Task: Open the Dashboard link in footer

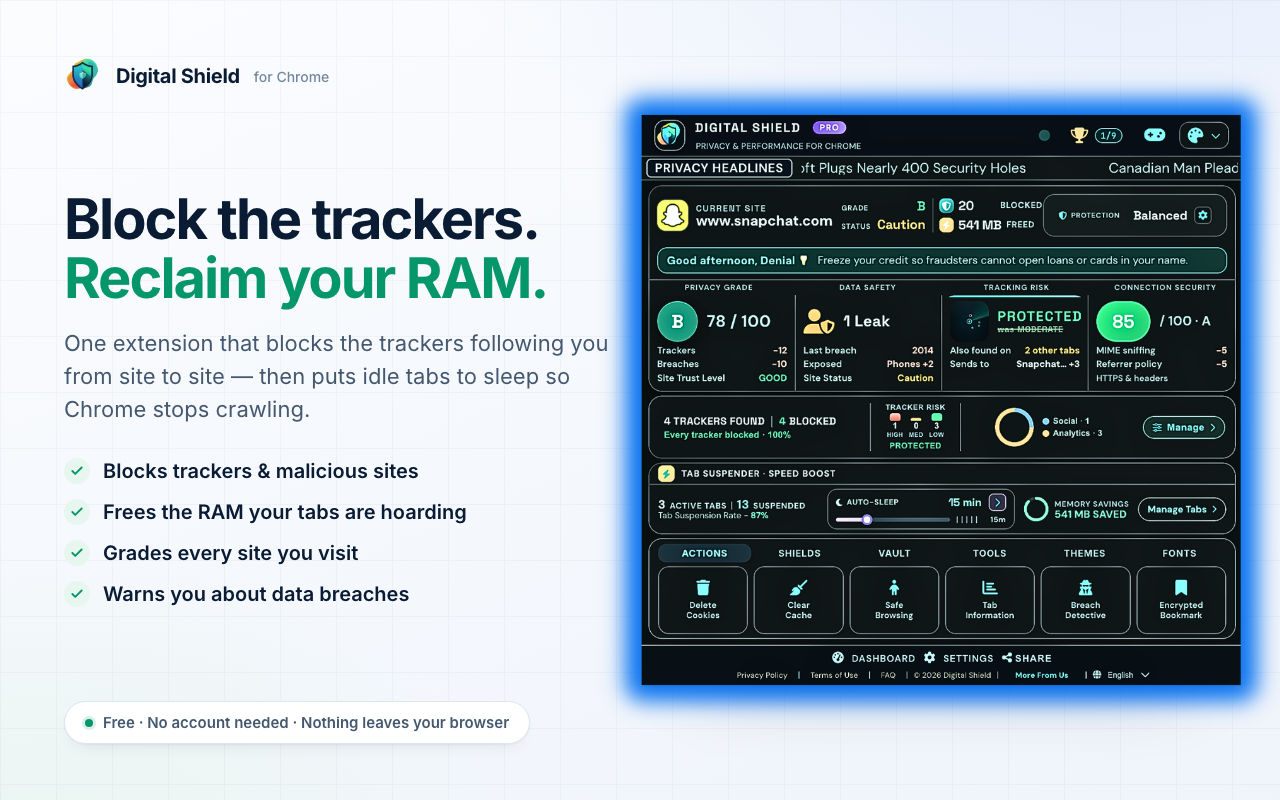Action: (x=874, y=658)
